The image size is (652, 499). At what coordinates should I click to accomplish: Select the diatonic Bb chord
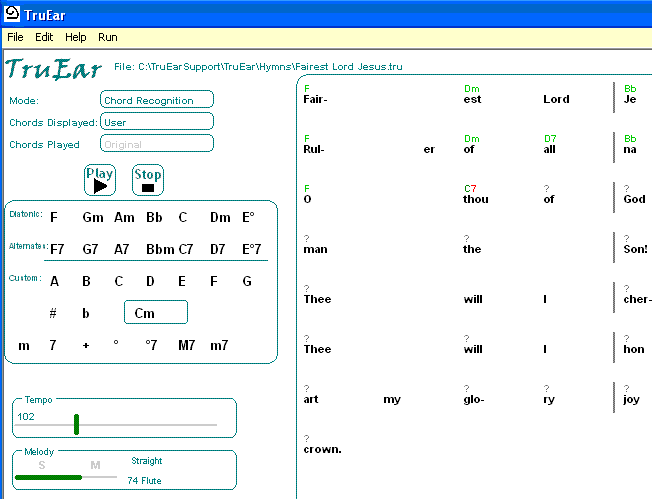click(154, 217)
